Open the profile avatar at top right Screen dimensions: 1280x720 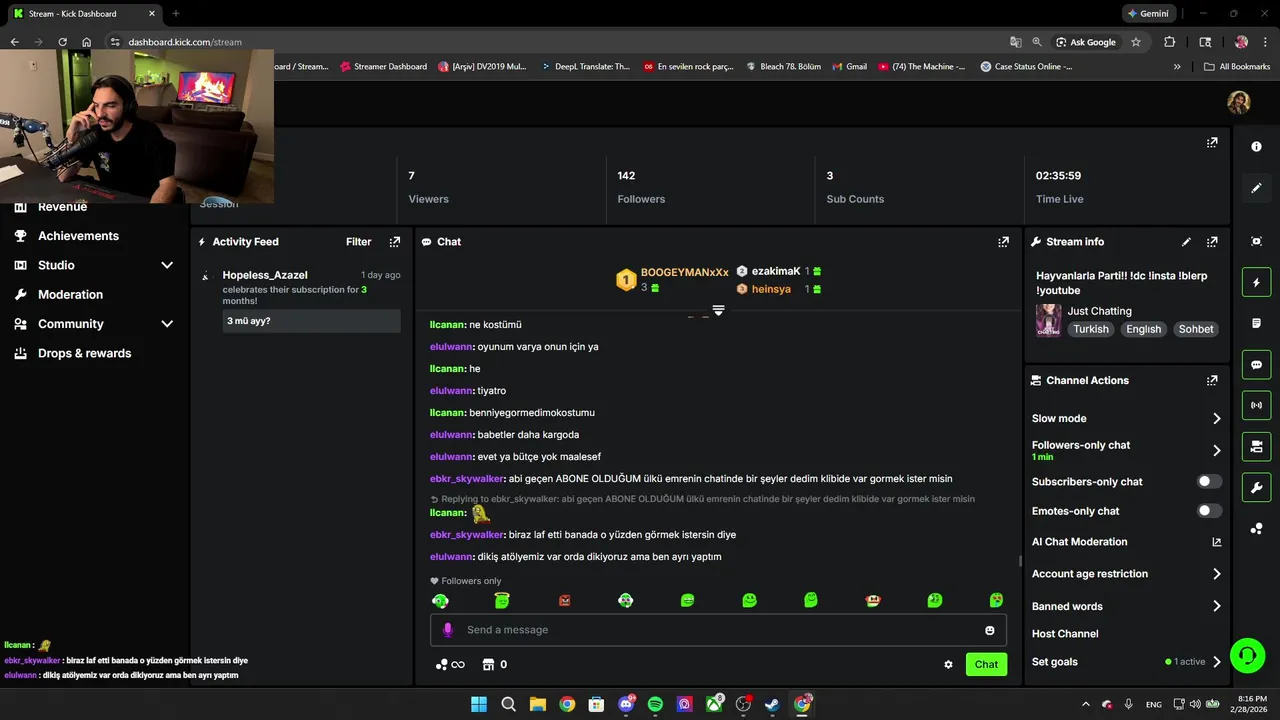point(1239,103)
